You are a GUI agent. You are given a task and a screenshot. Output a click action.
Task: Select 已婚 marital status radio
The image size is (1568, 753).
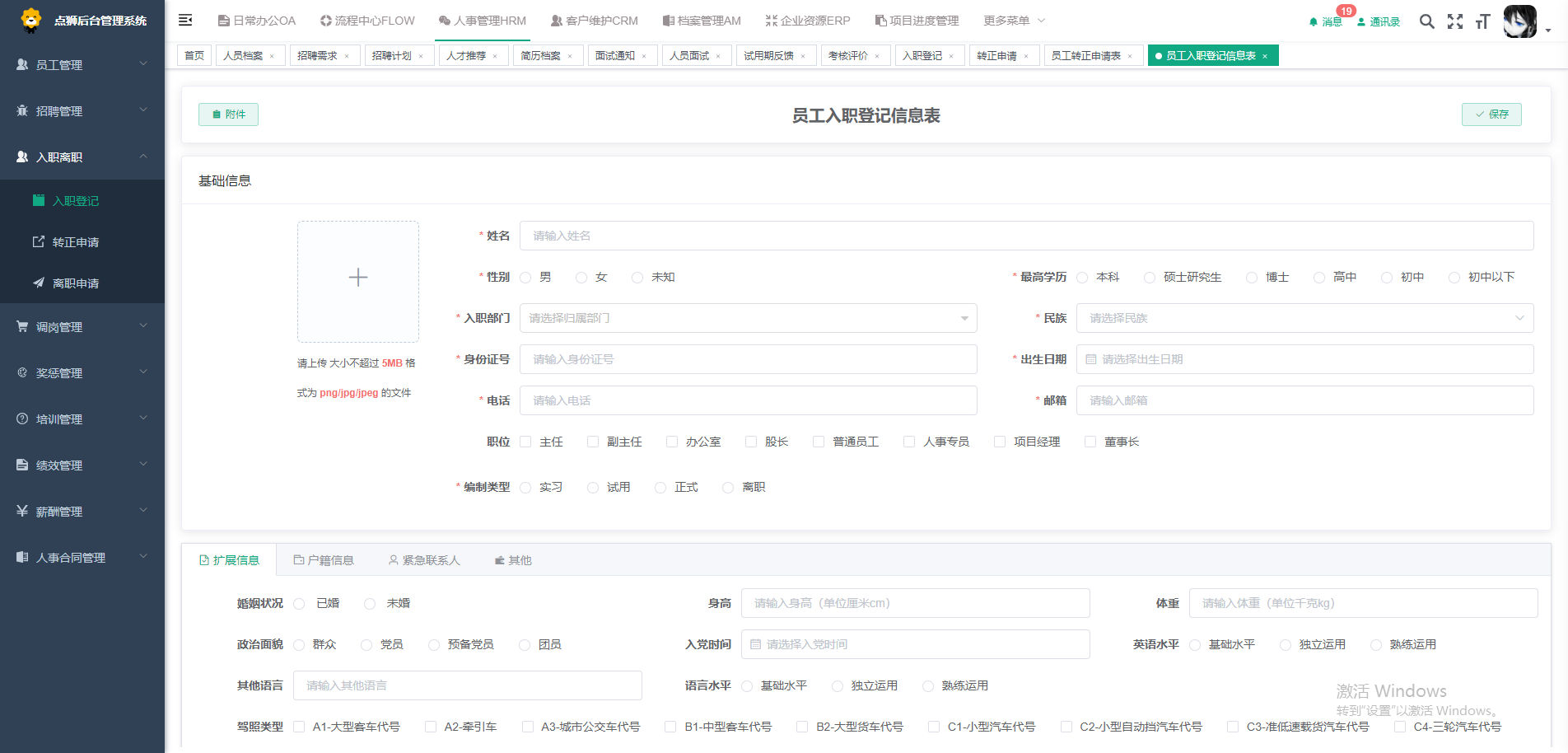coord(299,604)
